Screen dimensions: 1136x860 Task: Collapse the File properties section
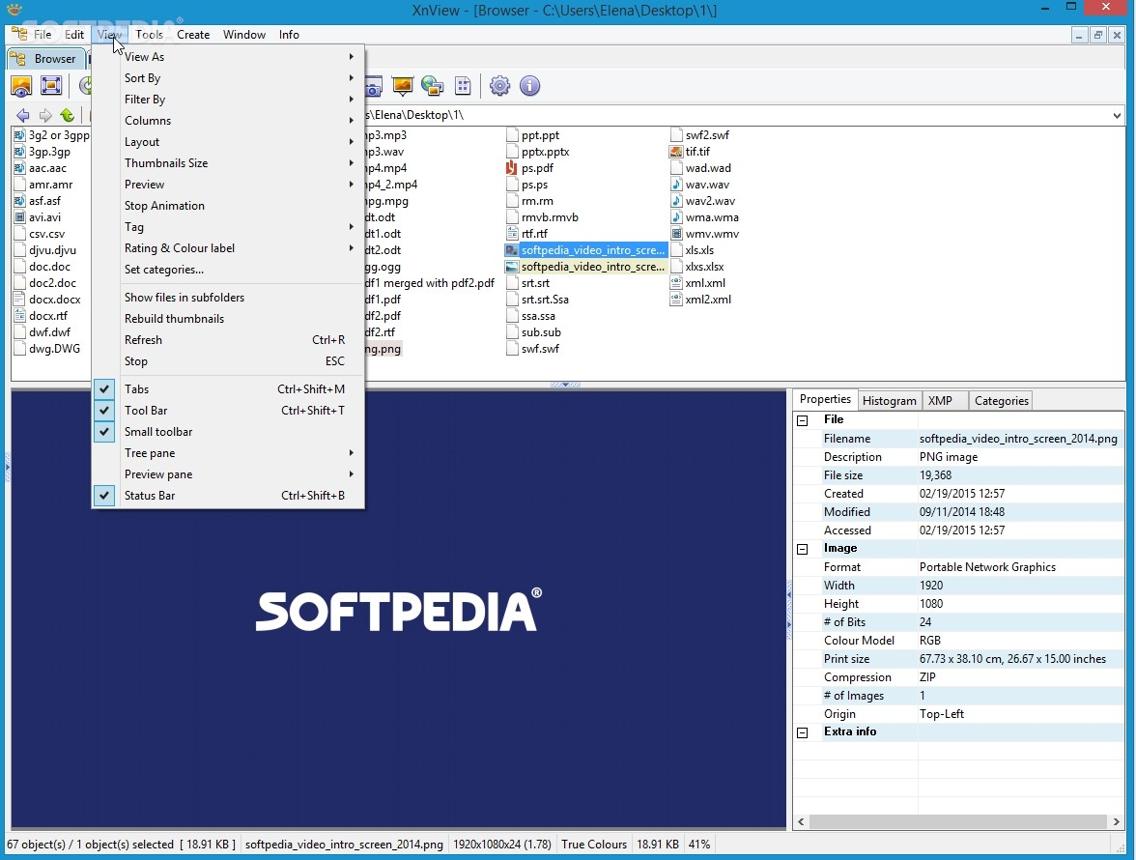(803, 420)
